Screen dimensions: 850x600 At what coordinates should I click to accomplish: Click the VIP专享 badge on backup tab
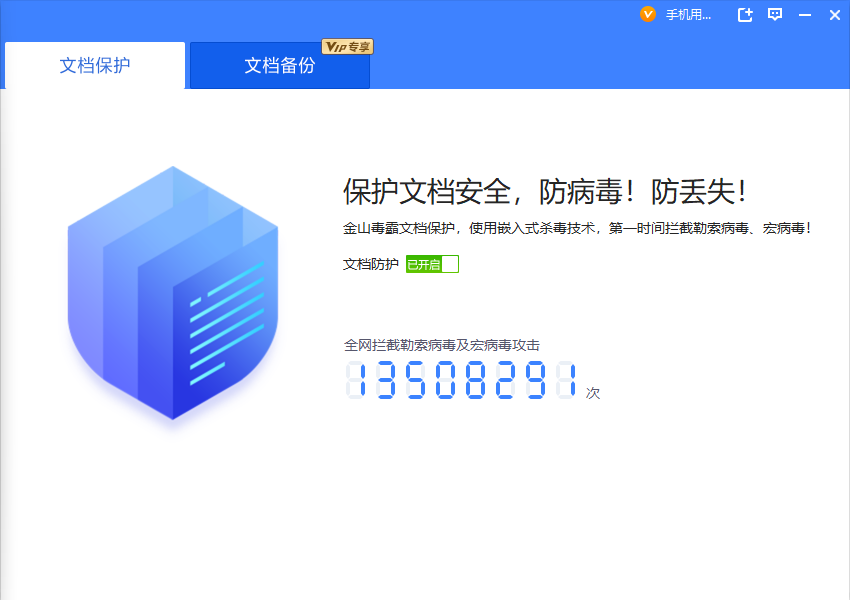click(x=347, y=45)
